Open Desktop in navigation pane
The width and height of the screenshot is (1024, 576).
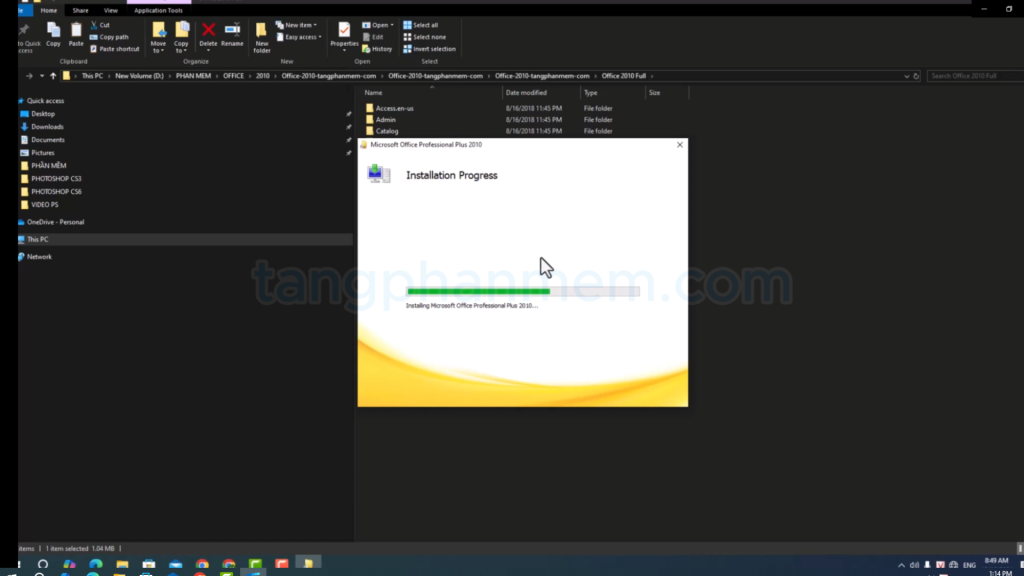pos(42,114)
